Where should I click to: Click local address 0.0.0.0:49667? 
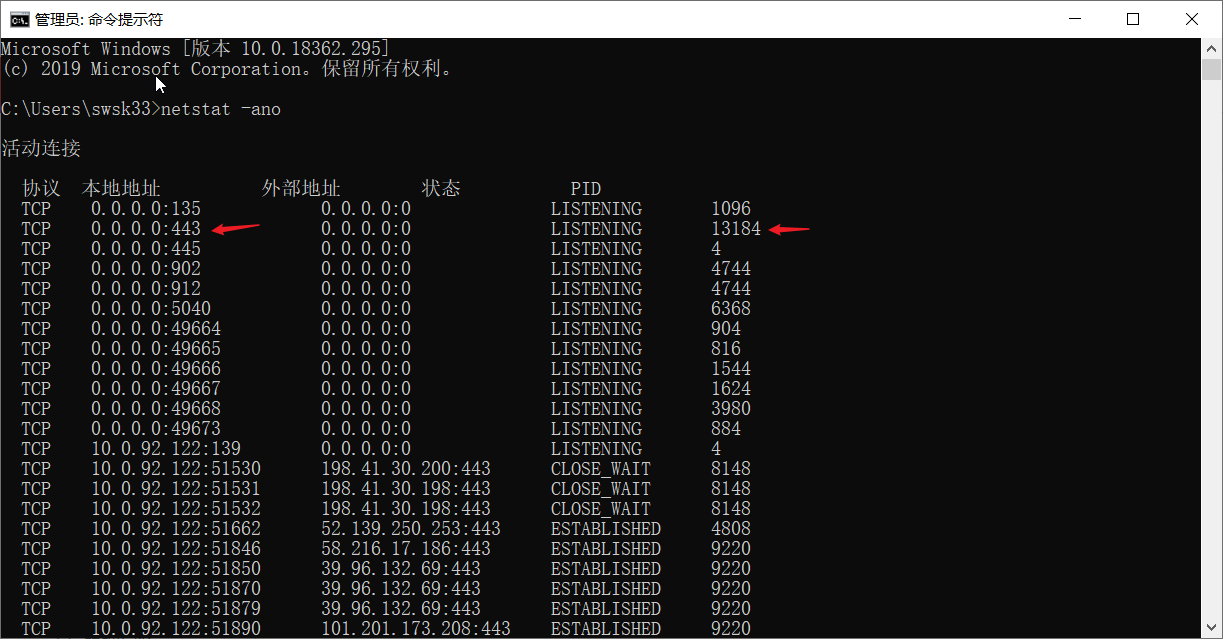[156, 389]
